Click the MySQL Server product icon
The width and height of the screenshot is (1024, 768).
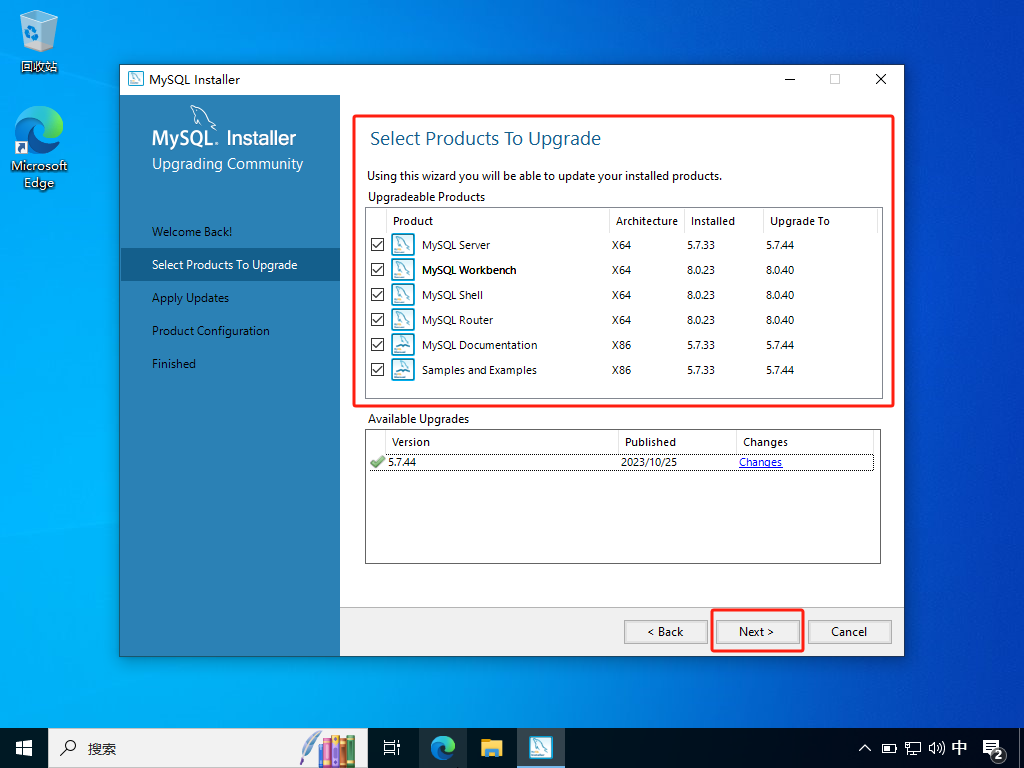pyautogui.click(x=403, y=245)
